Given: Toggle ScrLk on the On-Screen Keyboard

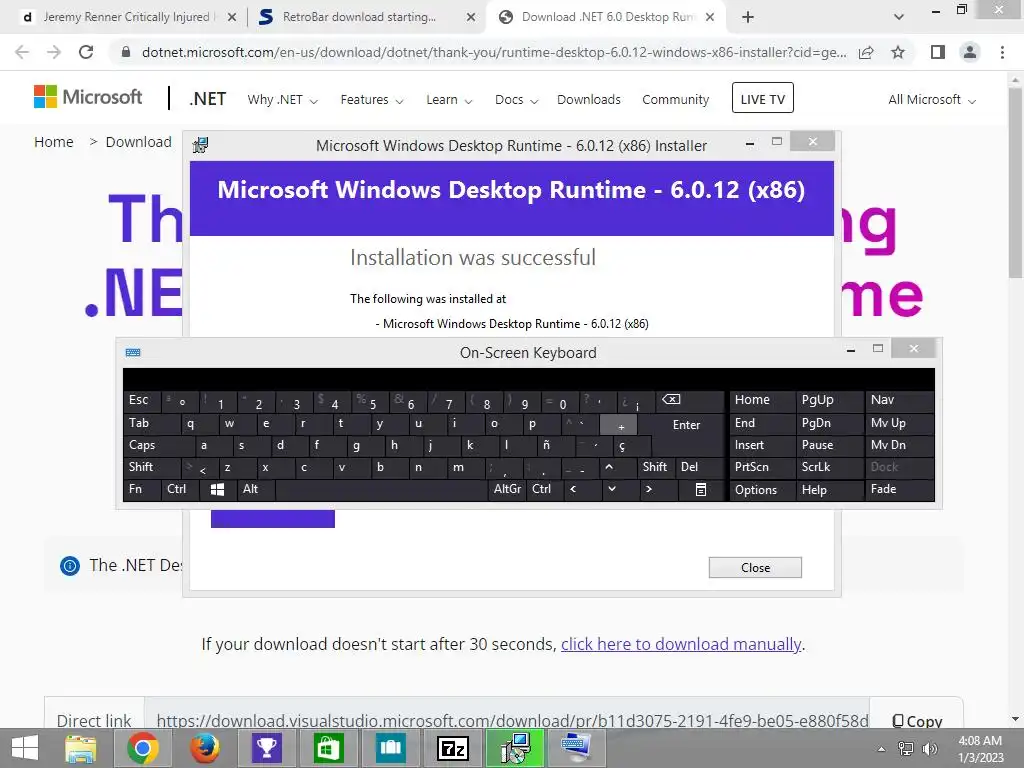Looking at the screenshot, I should [828, 467].
